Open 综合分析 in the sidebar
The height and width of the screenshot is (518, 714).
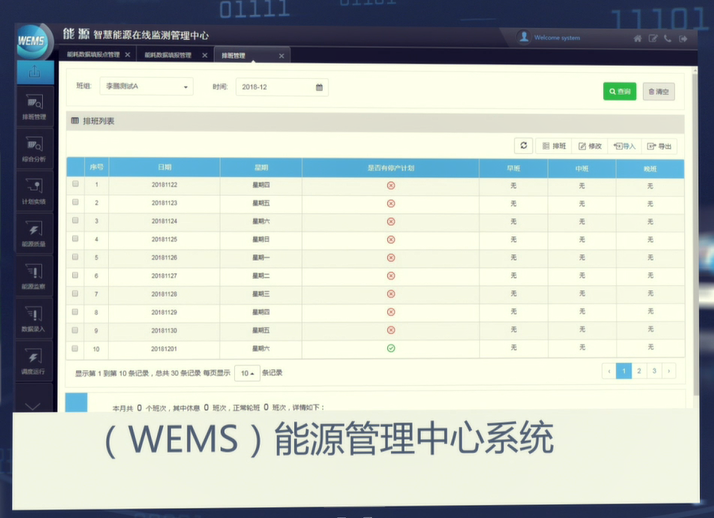pyautogui.click(x=35, y=149)
